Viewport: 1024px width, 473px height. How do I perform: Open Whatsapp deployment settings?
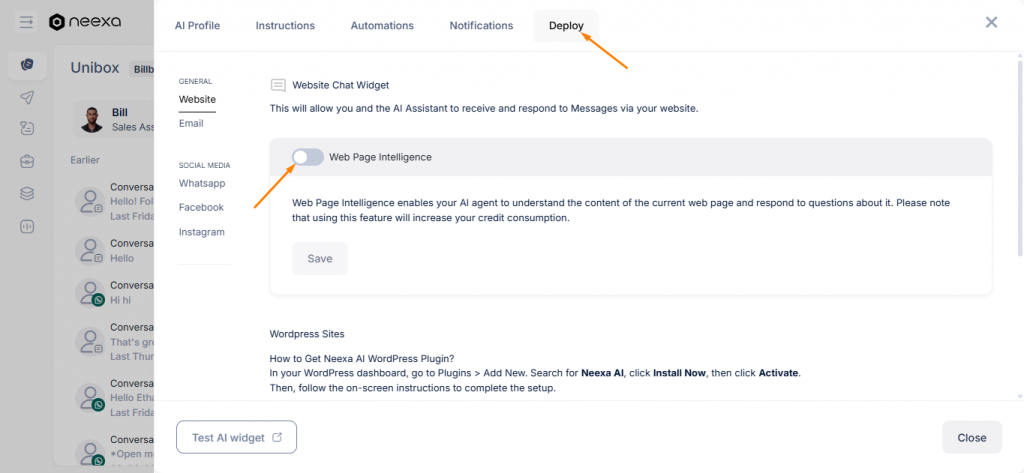pos(202,183)
